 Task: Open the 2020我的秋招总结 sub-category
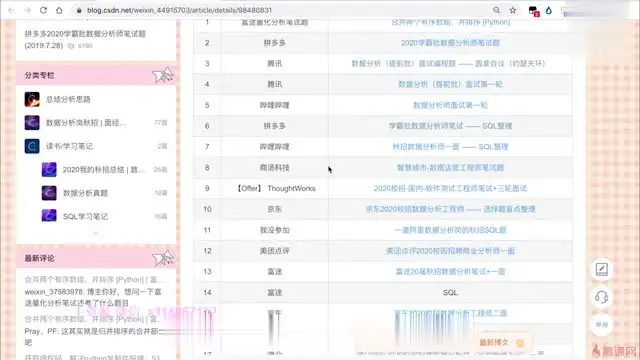104,169
